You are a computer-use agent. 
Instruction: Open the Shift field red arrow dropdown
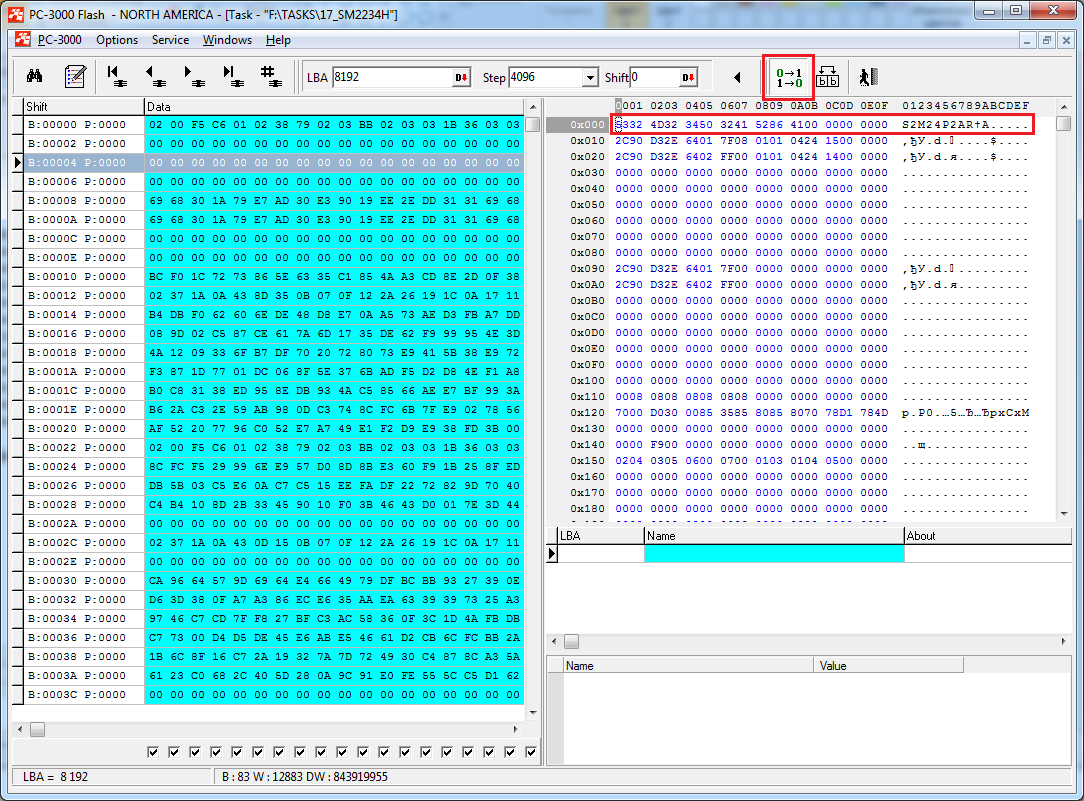pyautogui.click(x=688, y=78)
